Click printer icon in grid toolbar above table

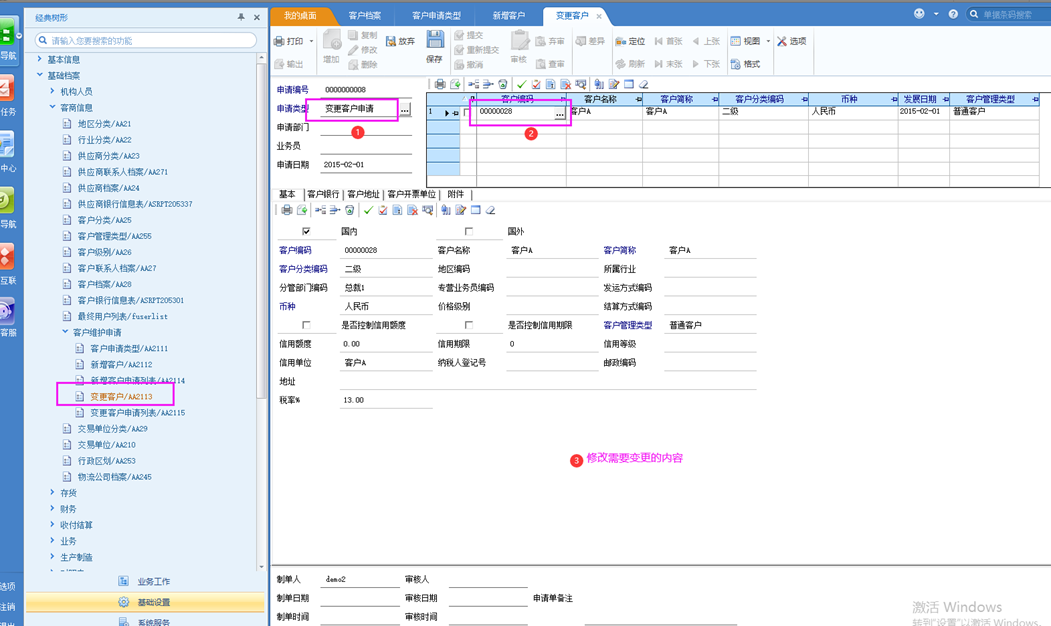pos(440,84)
